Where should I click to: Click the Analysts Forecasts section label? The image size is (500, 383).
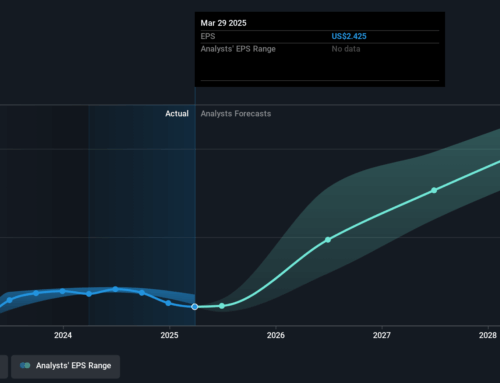[236, 114]
